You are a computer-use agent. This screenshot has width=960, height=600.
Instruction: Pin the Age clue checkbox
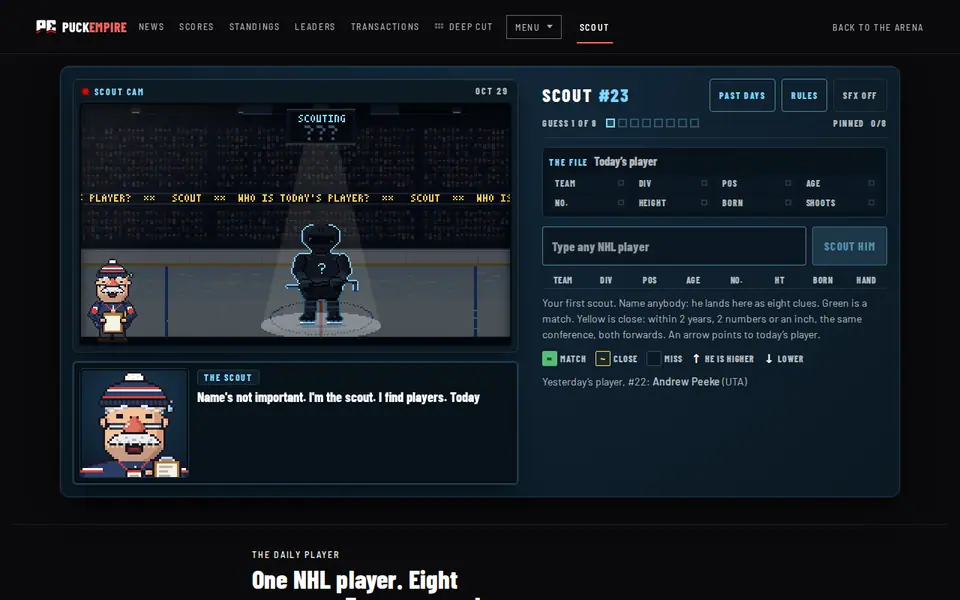871,183
